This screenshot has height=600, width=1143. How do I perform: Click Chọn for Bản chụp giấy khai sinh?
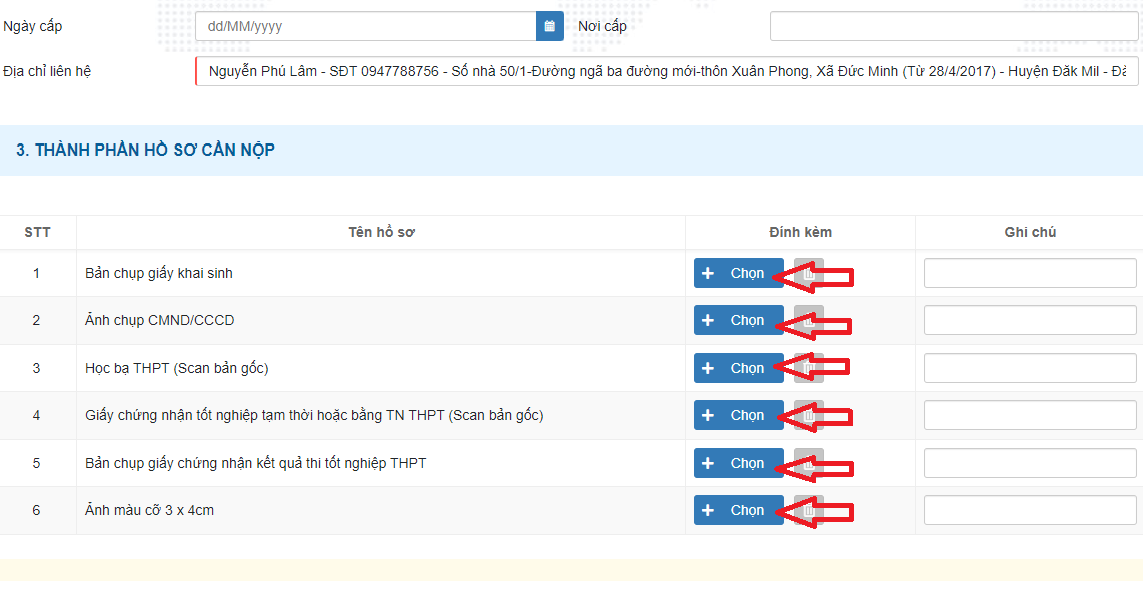(x=738, y=273)
